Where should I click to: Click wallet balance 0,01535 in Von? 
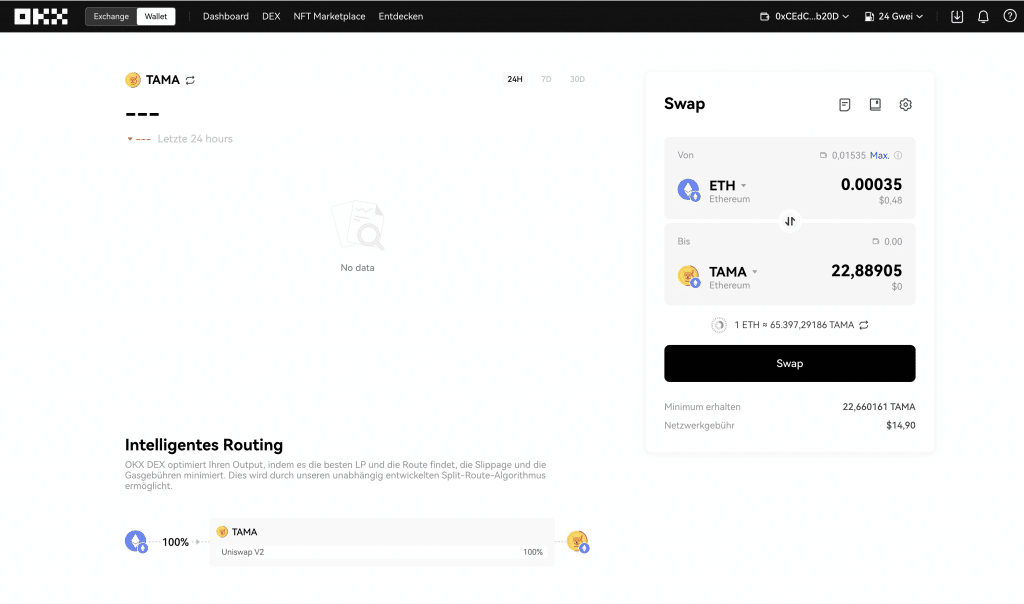click(848, 155)
